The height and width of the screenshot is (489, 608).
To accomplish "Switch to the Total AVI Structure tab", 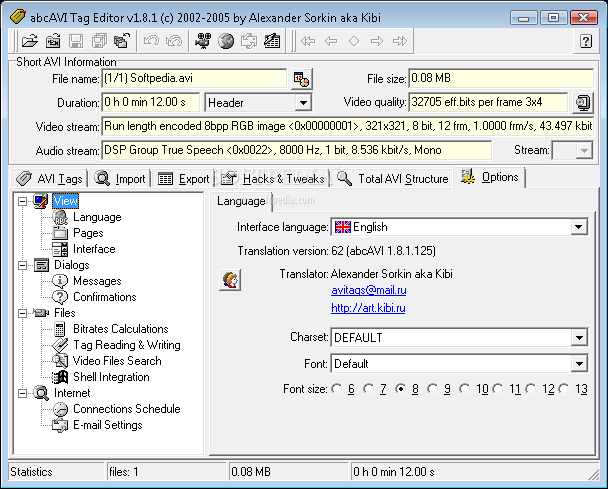I will 392,179.
